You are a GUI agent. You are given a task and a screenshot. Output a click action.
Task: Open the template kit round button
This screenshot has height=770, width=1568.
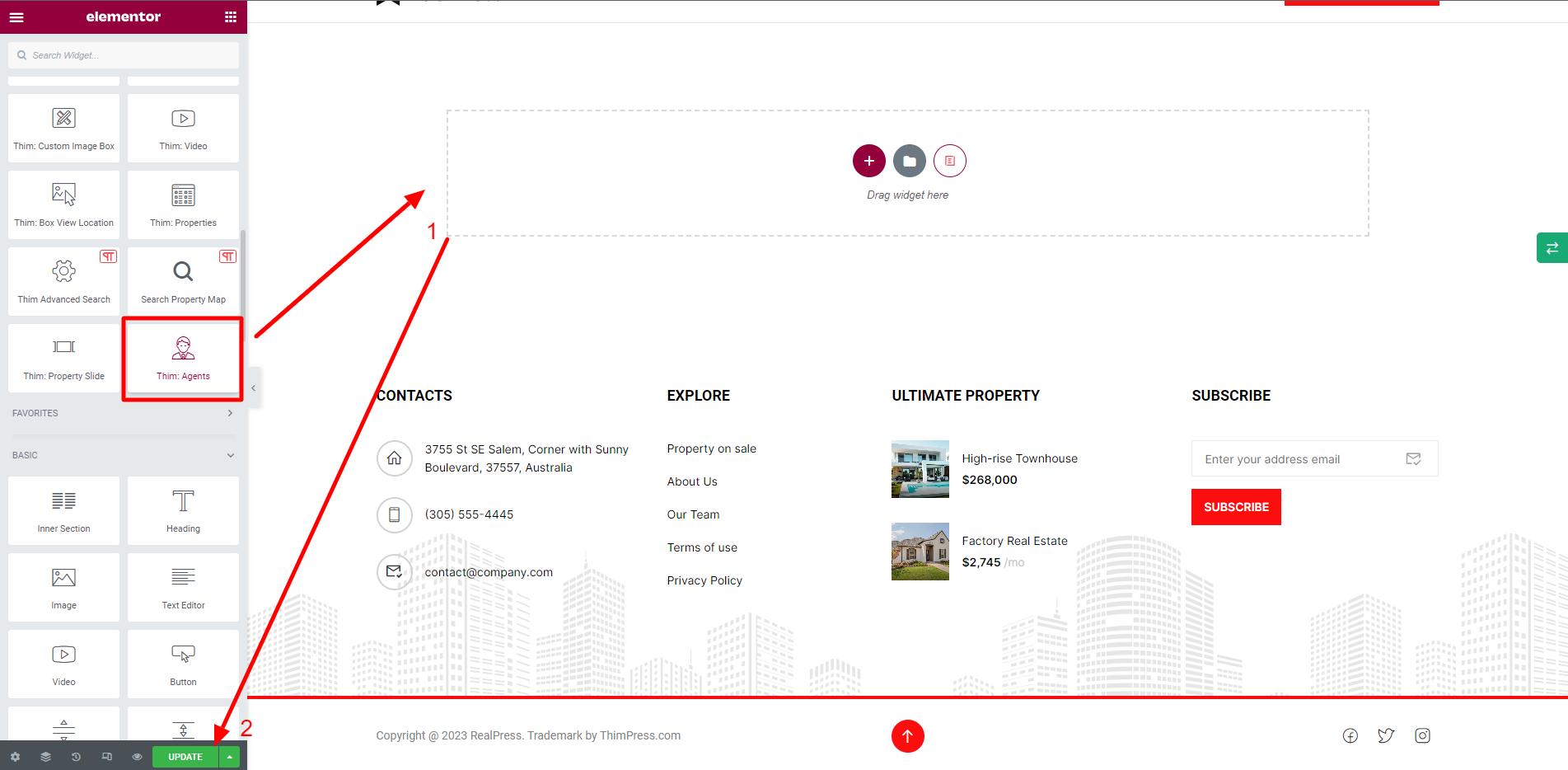[x=949, y=161]
